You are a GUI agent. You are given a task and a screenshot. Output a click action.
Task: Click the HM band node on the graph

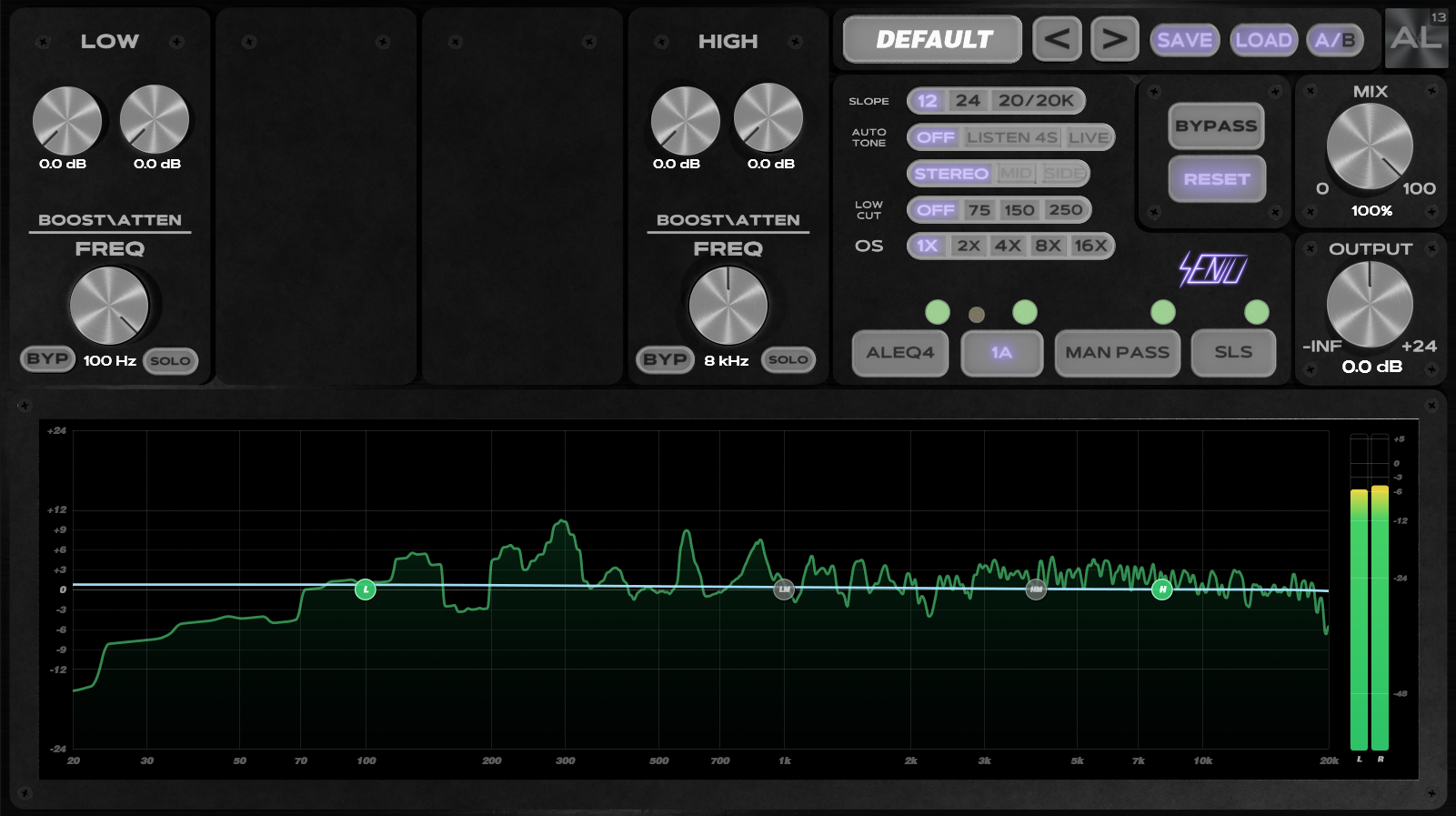pyautogui.click(x=1036, y=589)
